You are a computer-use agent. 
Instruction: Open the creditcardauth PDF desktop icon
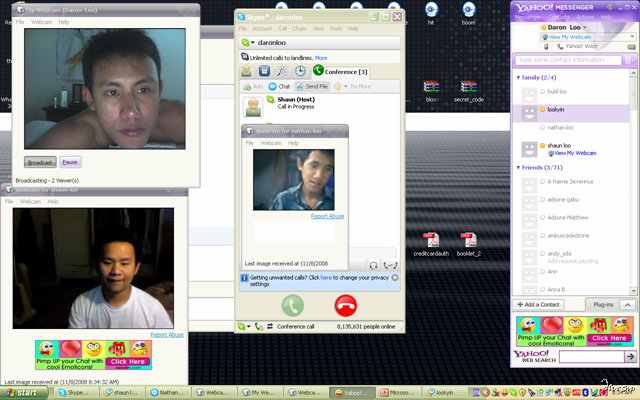tap(431, 244)
